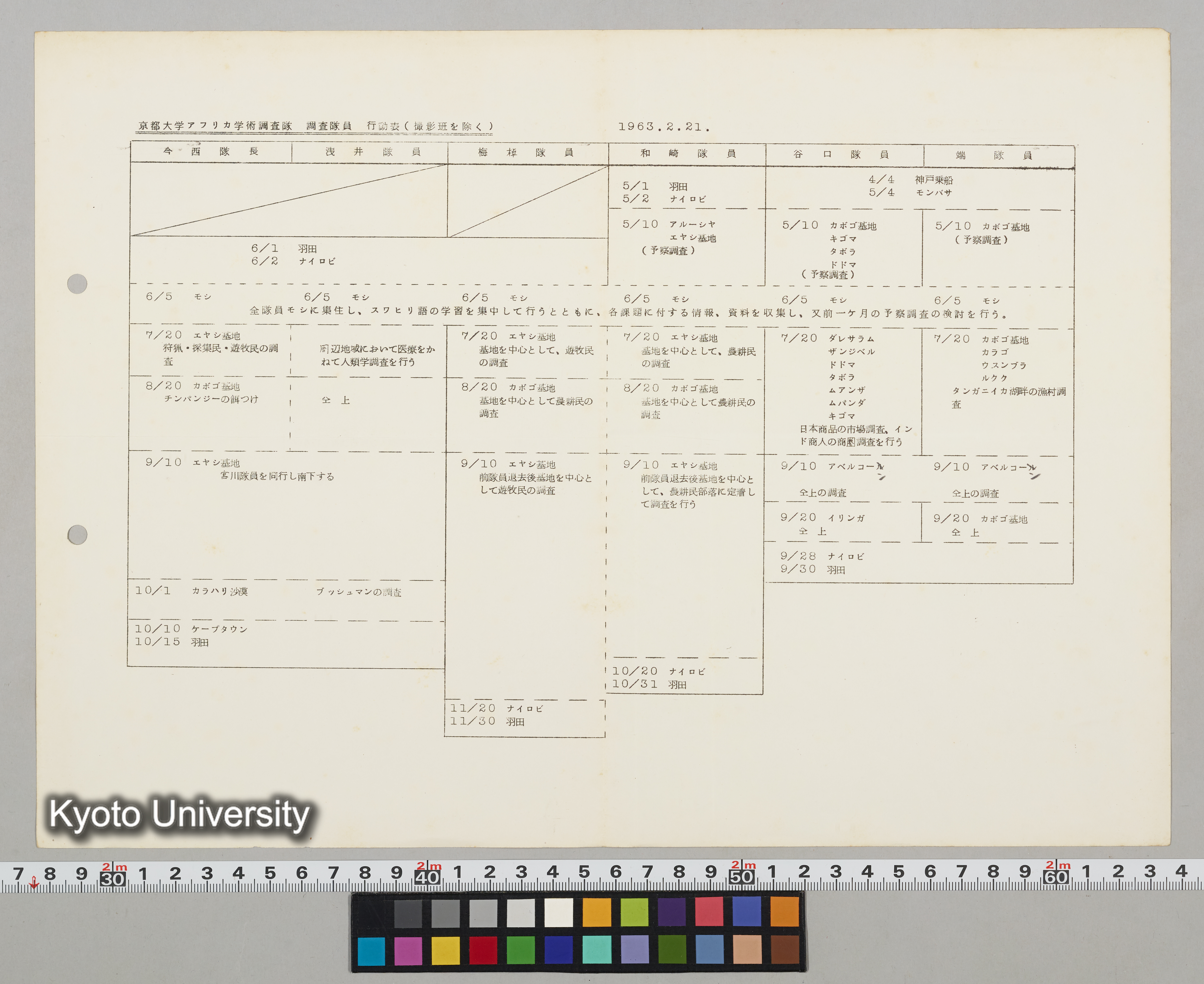Click the 11/30 羽田 entry at table bottom
1204x984 pixels.
point(487,721)
